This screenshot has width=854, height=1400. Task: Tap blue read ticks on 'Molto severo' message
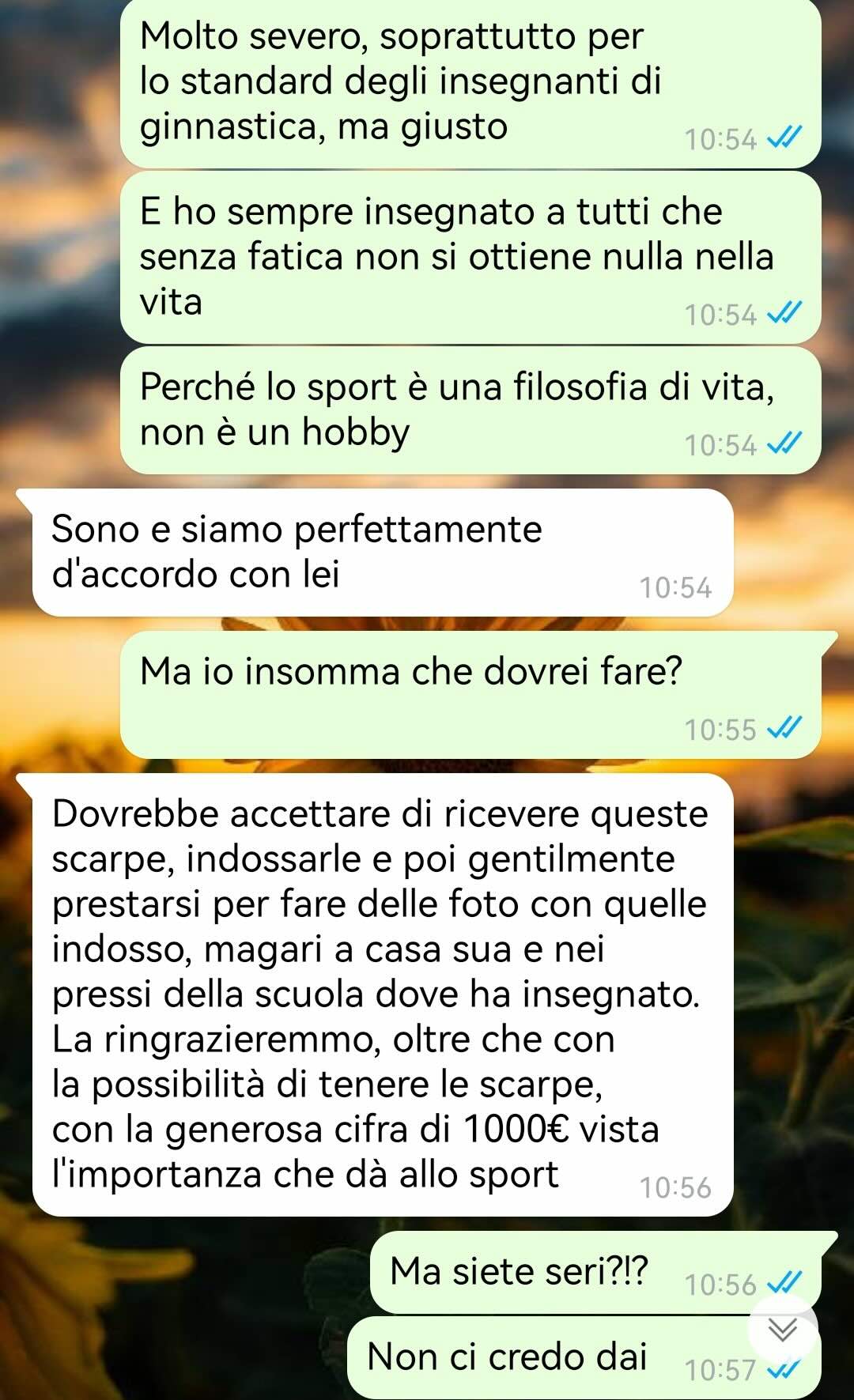coord(785,139)
